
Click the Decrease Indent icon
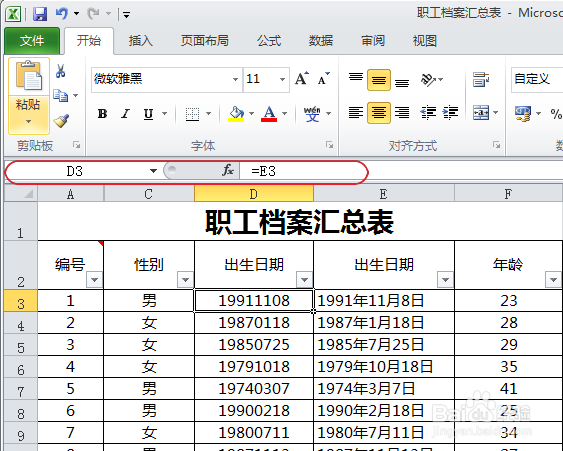(428, 113)
